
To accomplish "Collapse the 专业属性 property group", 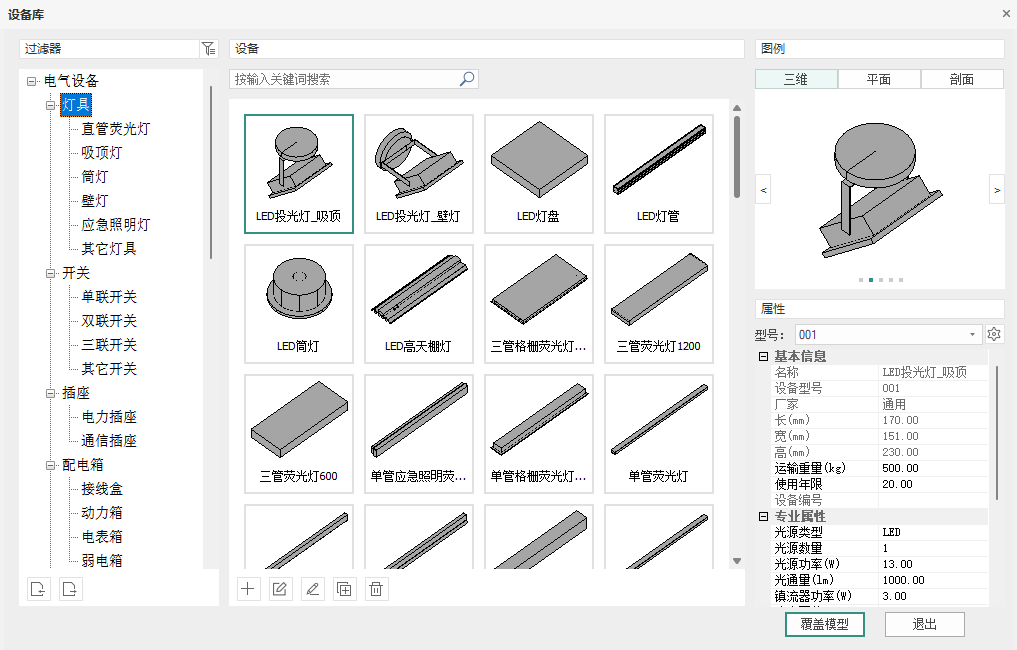I will 763,516.
